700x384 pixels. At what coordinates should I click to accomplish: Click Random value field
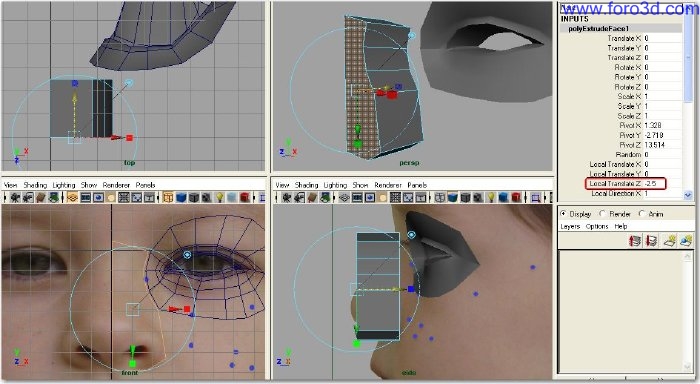coord(662,154)
